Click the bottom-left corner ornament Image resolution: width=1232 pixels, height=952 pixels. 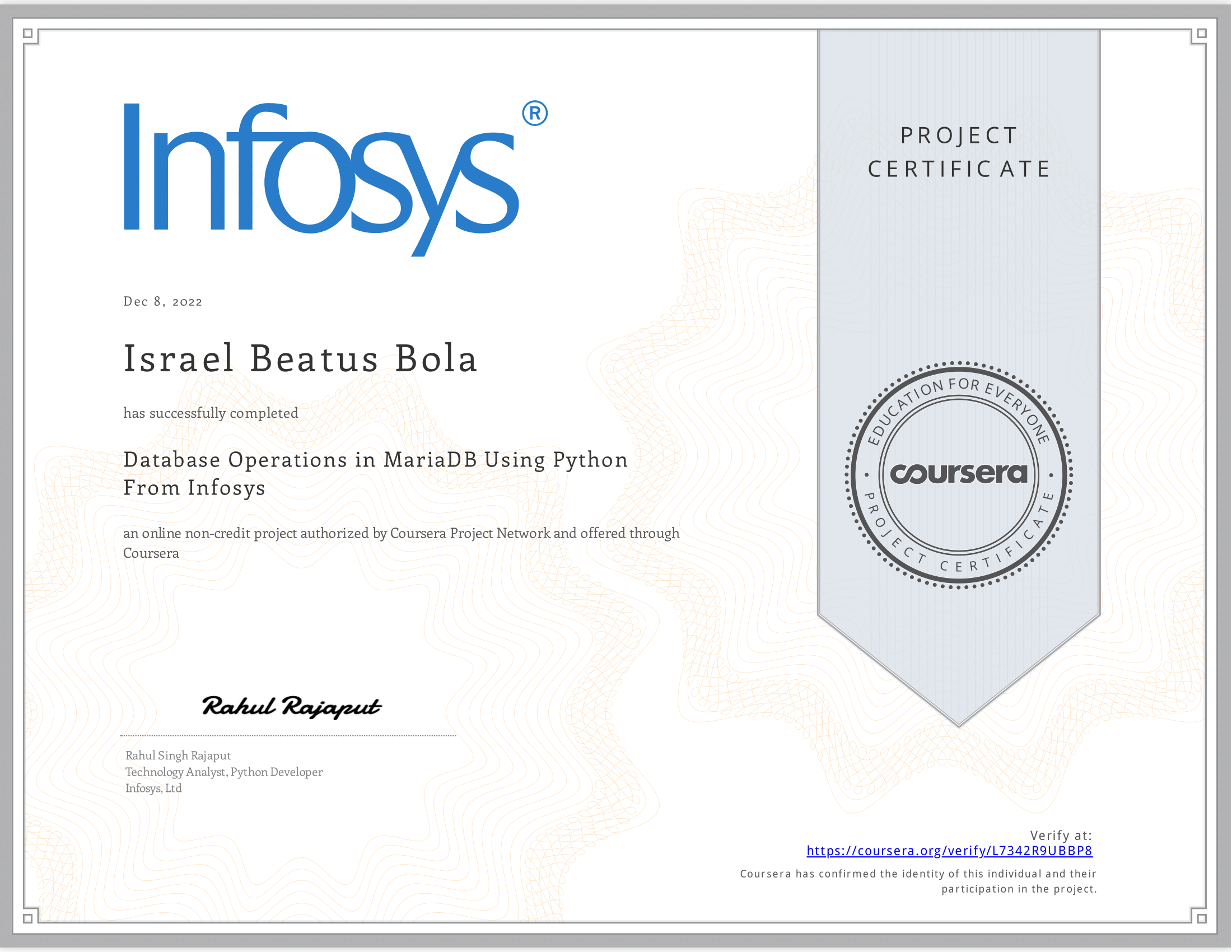tap(30, 916)
